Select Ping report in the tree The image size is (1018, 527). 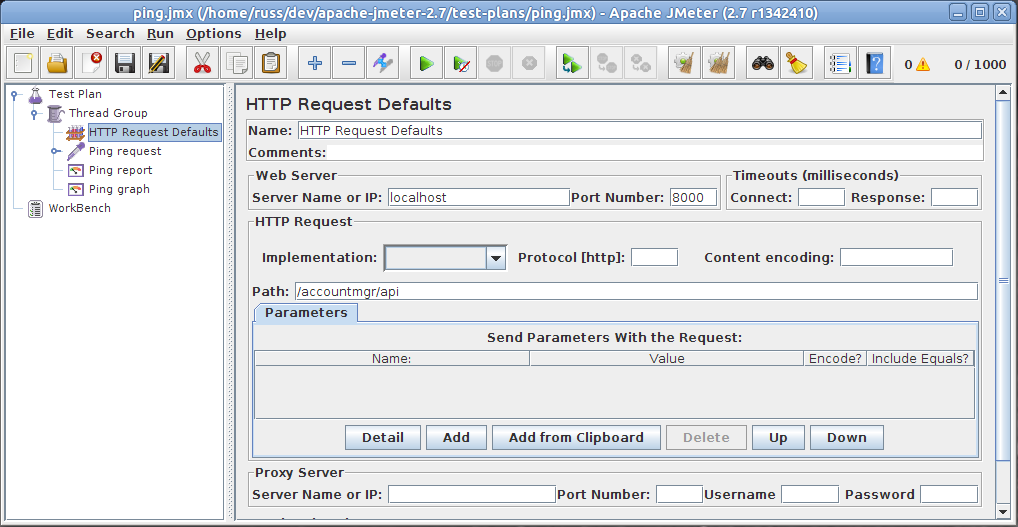(121, 170)
